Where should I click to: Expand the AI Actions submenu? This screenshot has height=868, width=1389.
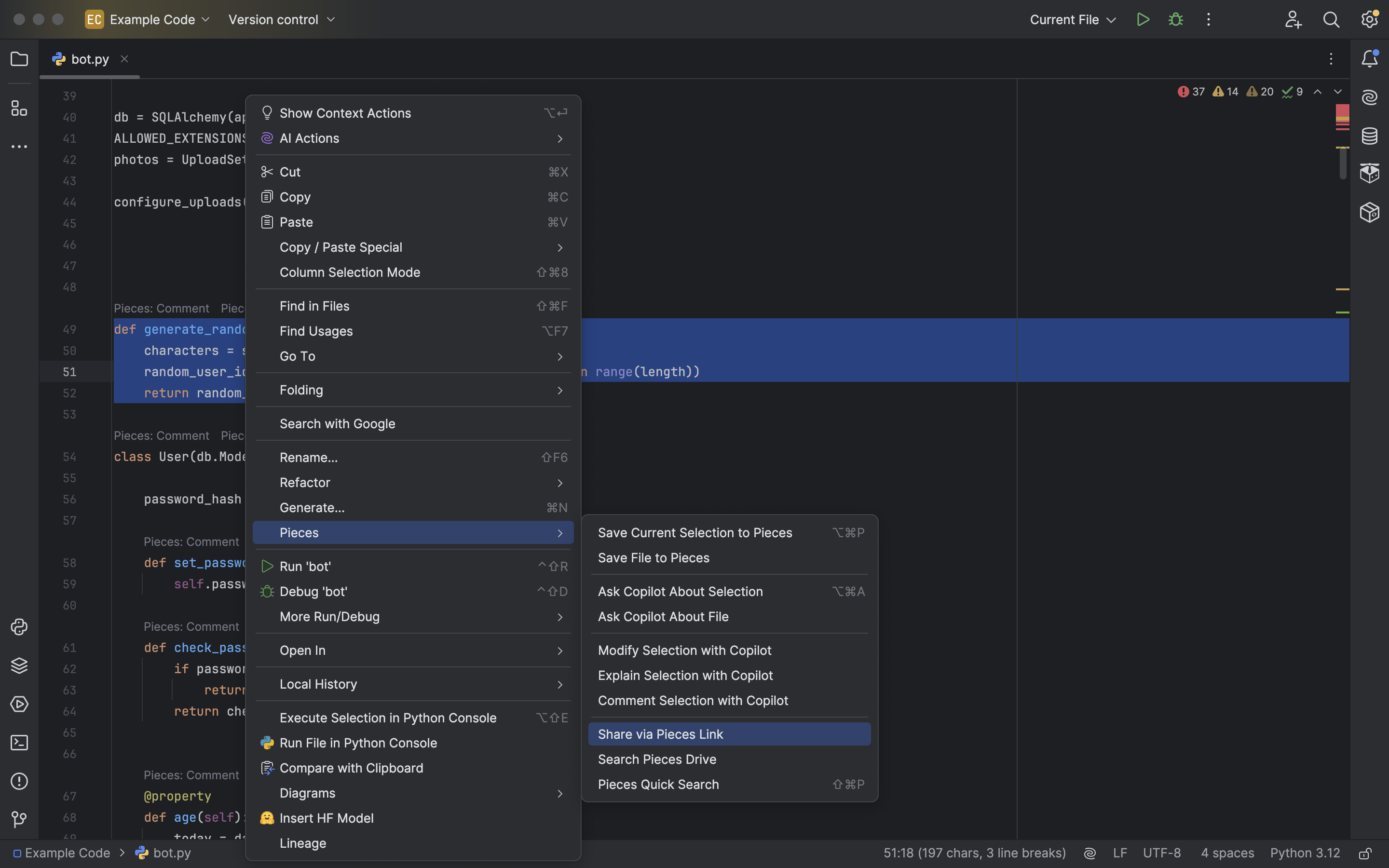pyautogui.click(x=413, y=138)
